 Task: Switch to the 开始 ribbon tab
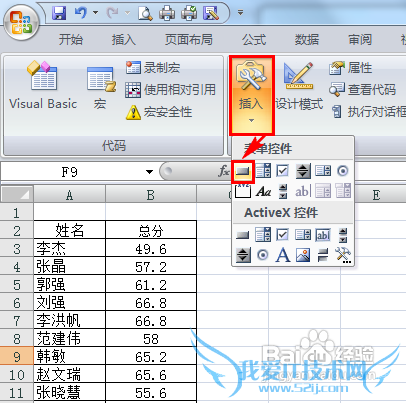[71, 40]
